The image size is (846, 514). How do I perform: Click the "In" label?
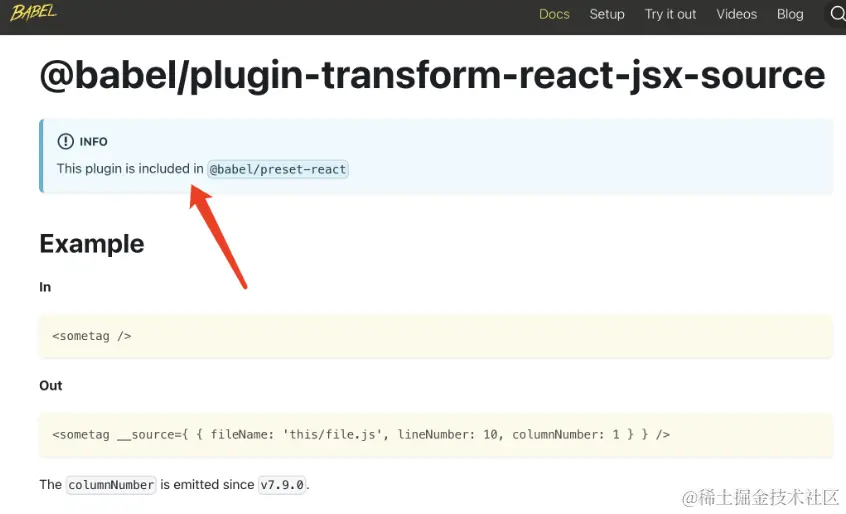coord(45,287)
